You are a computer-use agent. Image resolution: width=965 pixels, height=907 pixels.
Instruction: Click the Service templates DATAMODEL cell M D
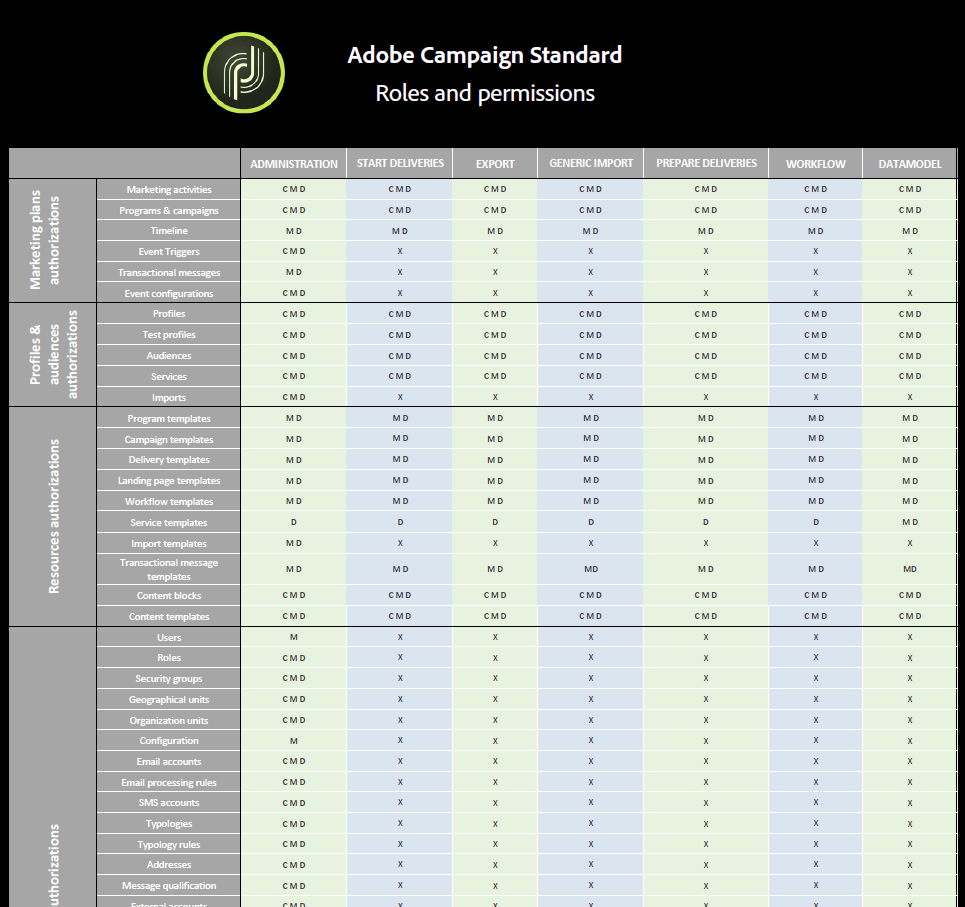910,522
